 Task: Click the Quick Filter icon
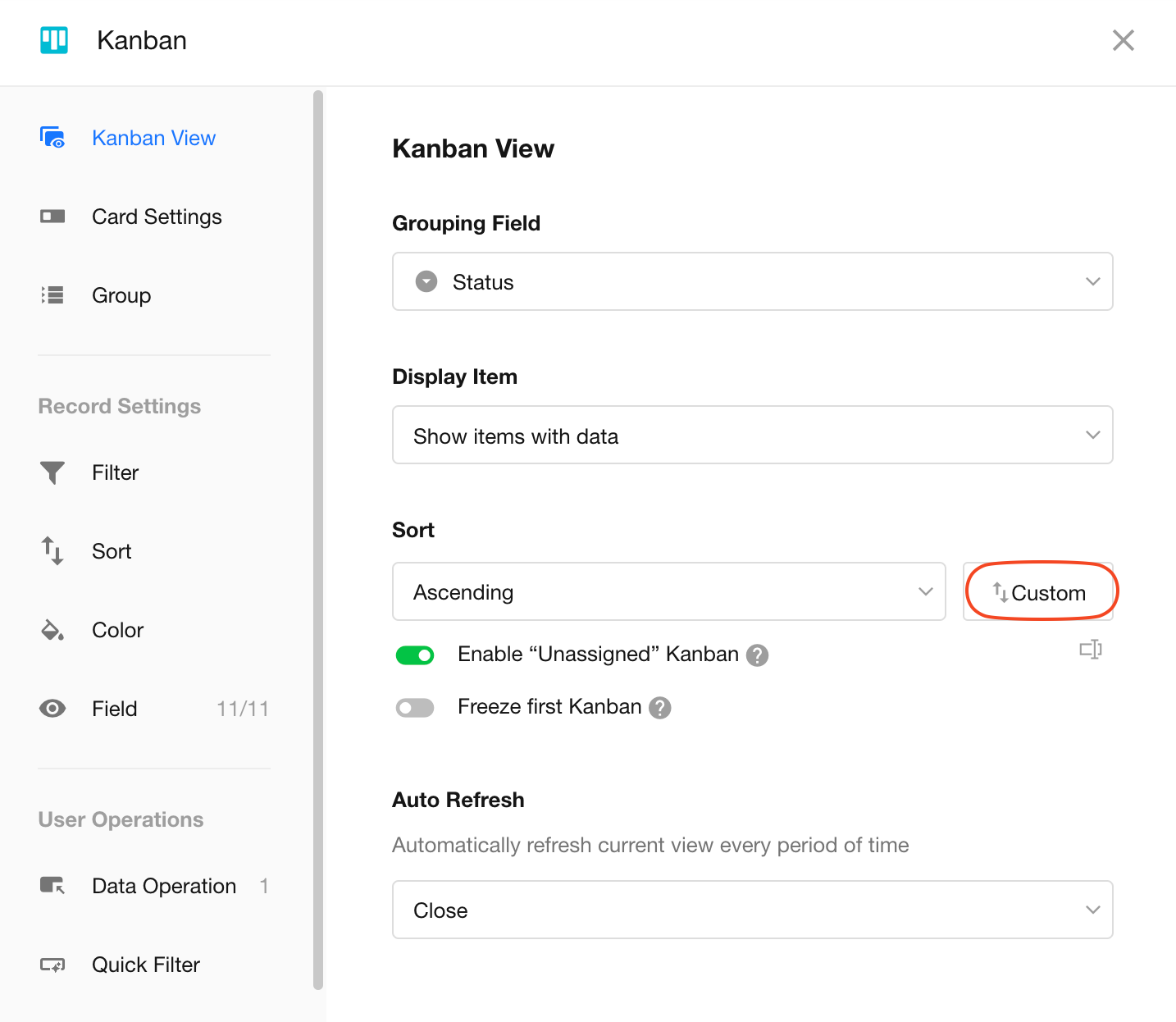click(52, 965)
